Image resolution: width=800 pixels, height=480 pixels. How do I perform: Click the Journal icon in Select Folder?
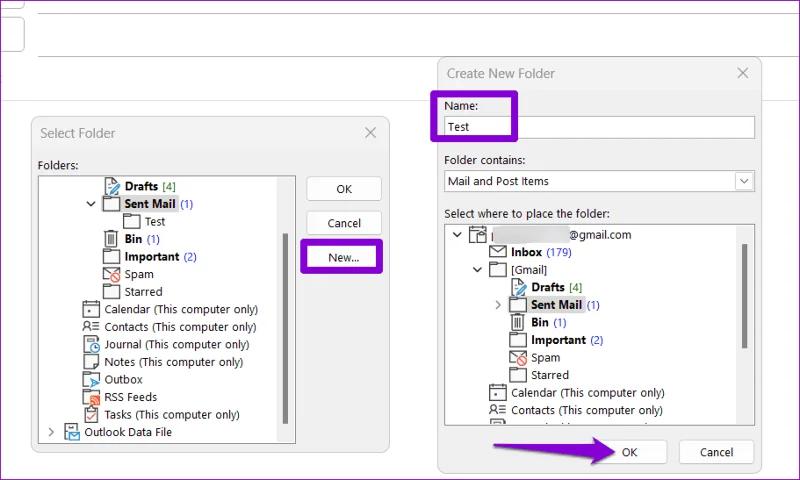[x=91, y=344]
